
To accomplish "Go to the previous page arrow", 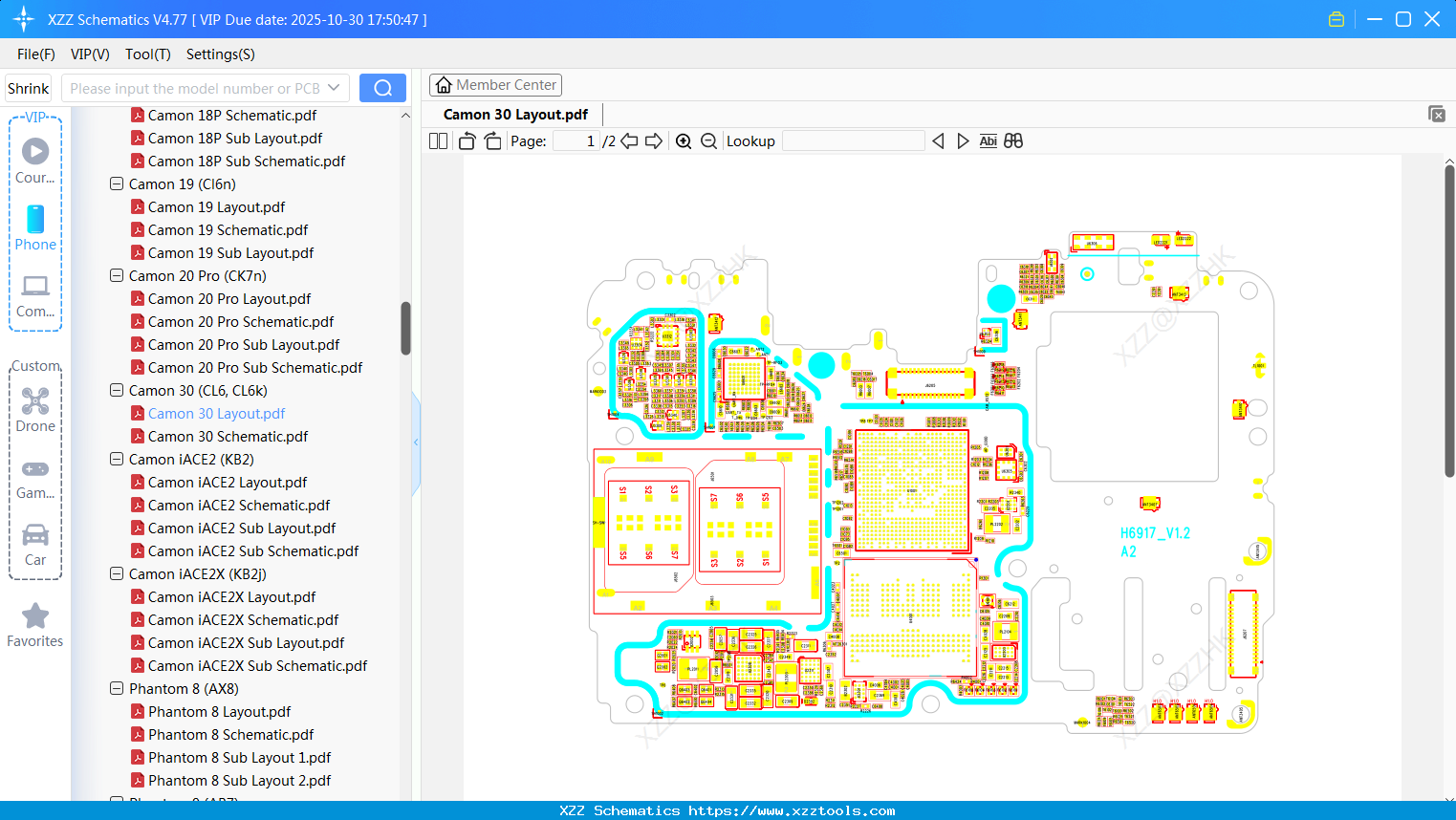I will [x=629, y=141].
